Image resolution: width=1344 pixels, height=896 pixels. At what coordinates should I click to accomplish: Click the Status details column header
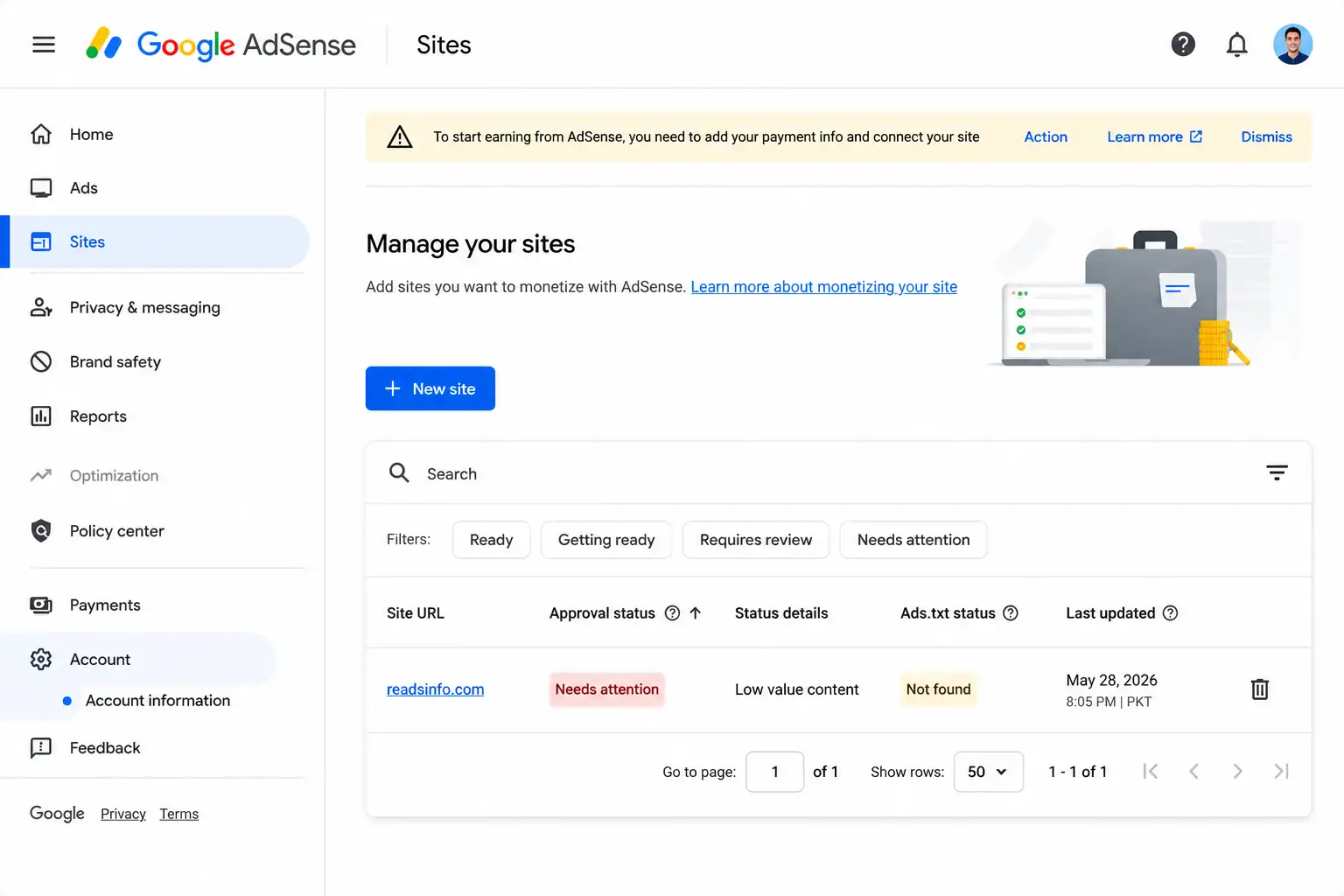point(781,612)
